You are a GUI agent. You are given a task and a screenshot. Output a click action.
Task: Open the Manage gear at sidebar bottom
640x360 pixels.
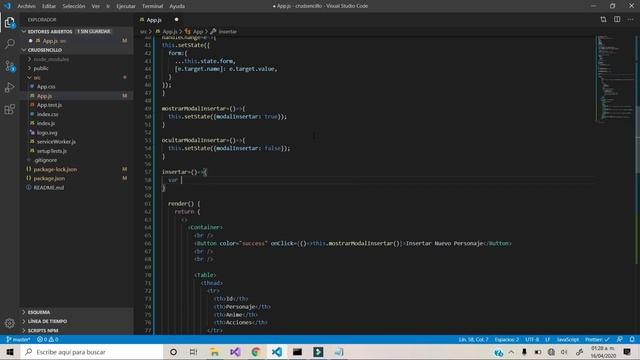click(x=9, y=323)
